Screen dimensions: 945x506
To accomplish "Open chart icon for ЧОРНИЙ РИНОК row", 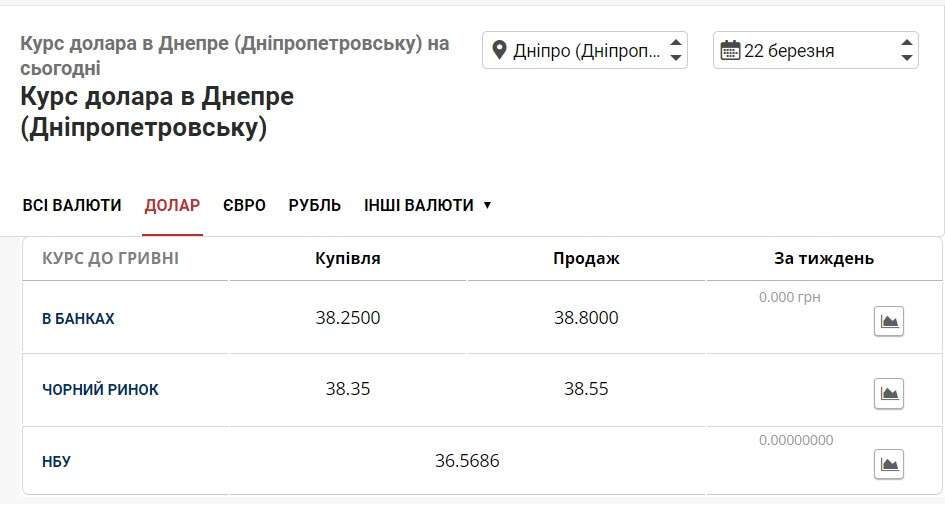I will 888,393.
